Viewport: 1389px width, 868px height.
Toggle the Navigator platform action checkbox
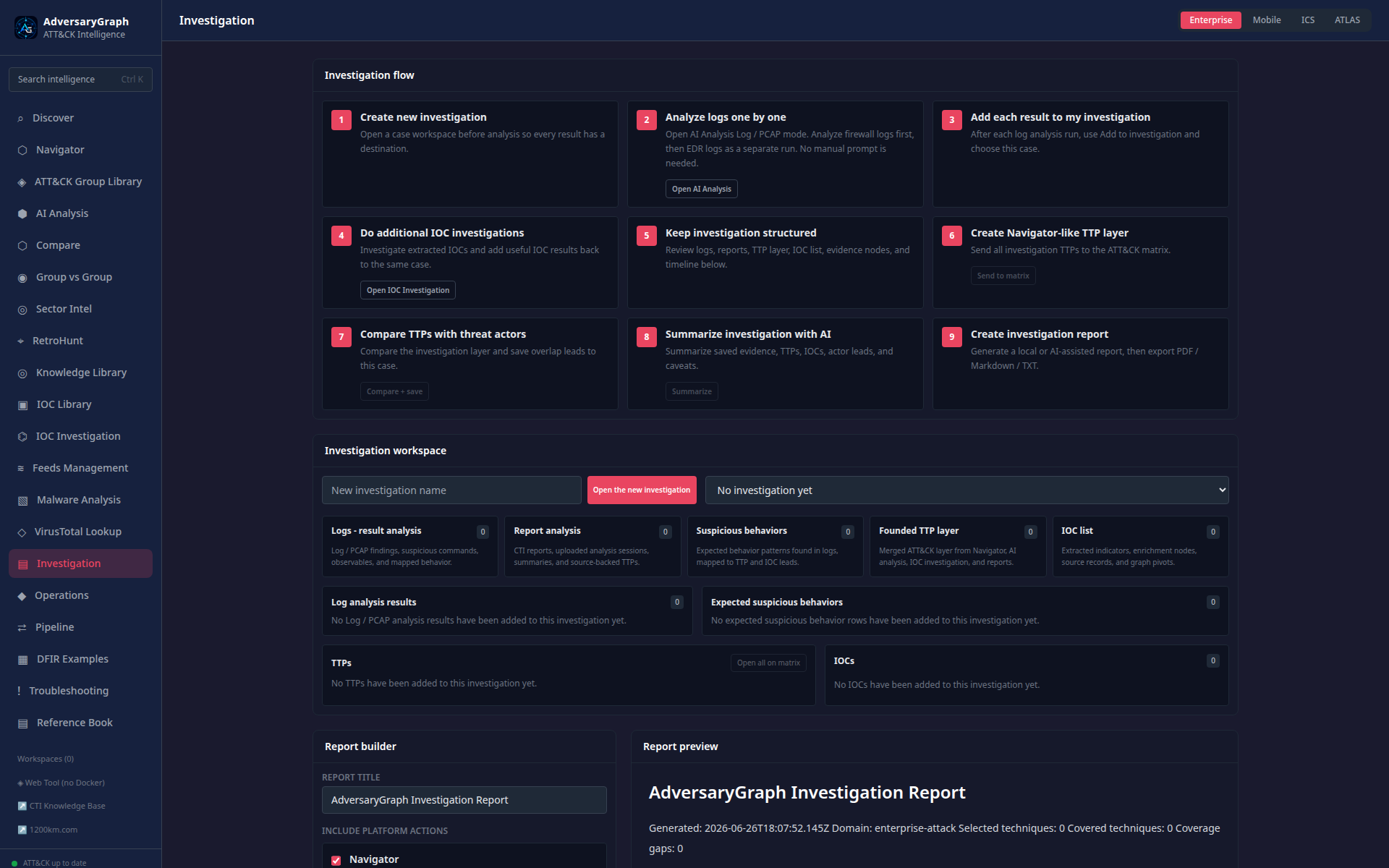pos(336,860)
